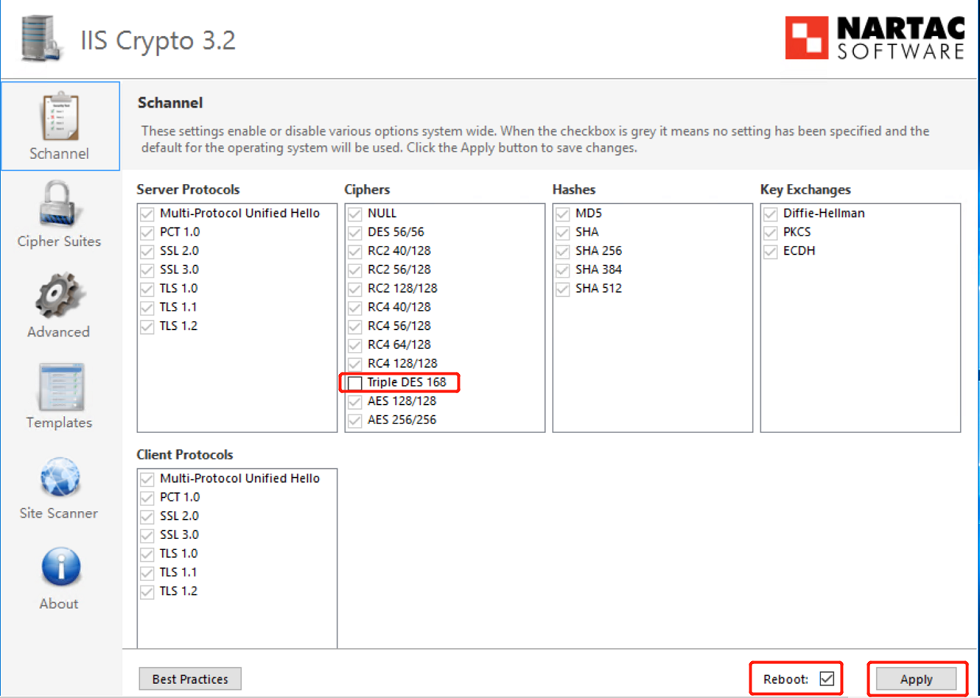The height and width of the screenshot is (698, 980).
Task: Click the Server Protocols heading
Action: pos(188,189)
